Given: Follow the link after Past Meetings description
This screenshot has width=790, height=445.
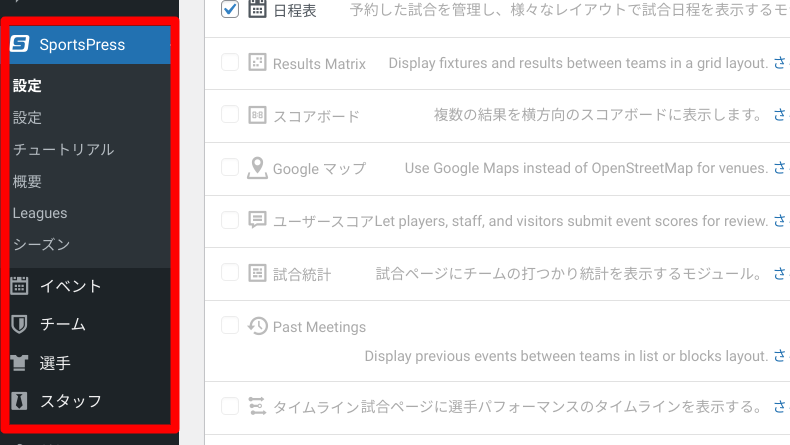Looking at the screenshot, I should point(782,356).
